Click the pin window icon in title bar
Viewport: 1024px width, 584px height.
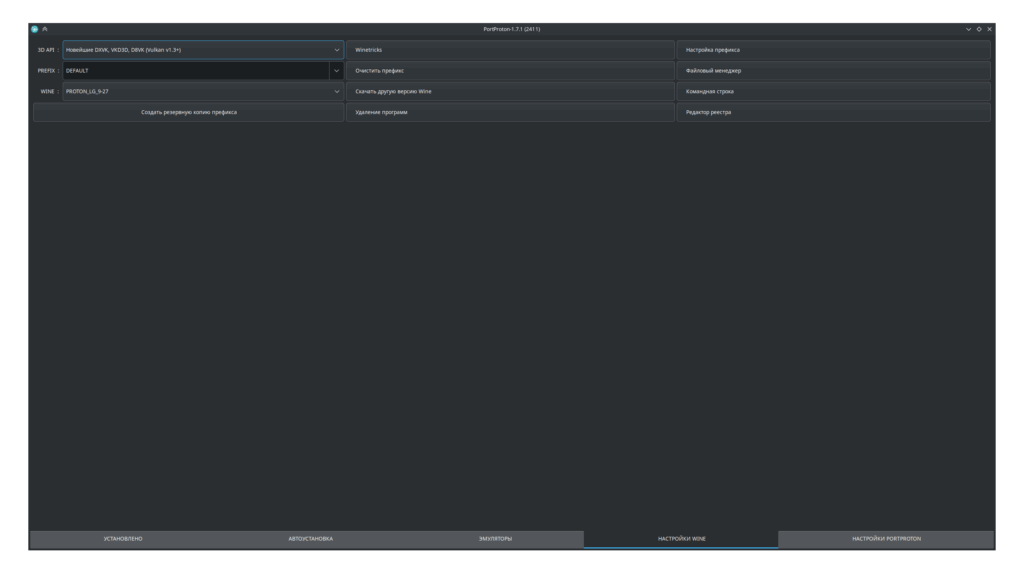tap(45, 29)
